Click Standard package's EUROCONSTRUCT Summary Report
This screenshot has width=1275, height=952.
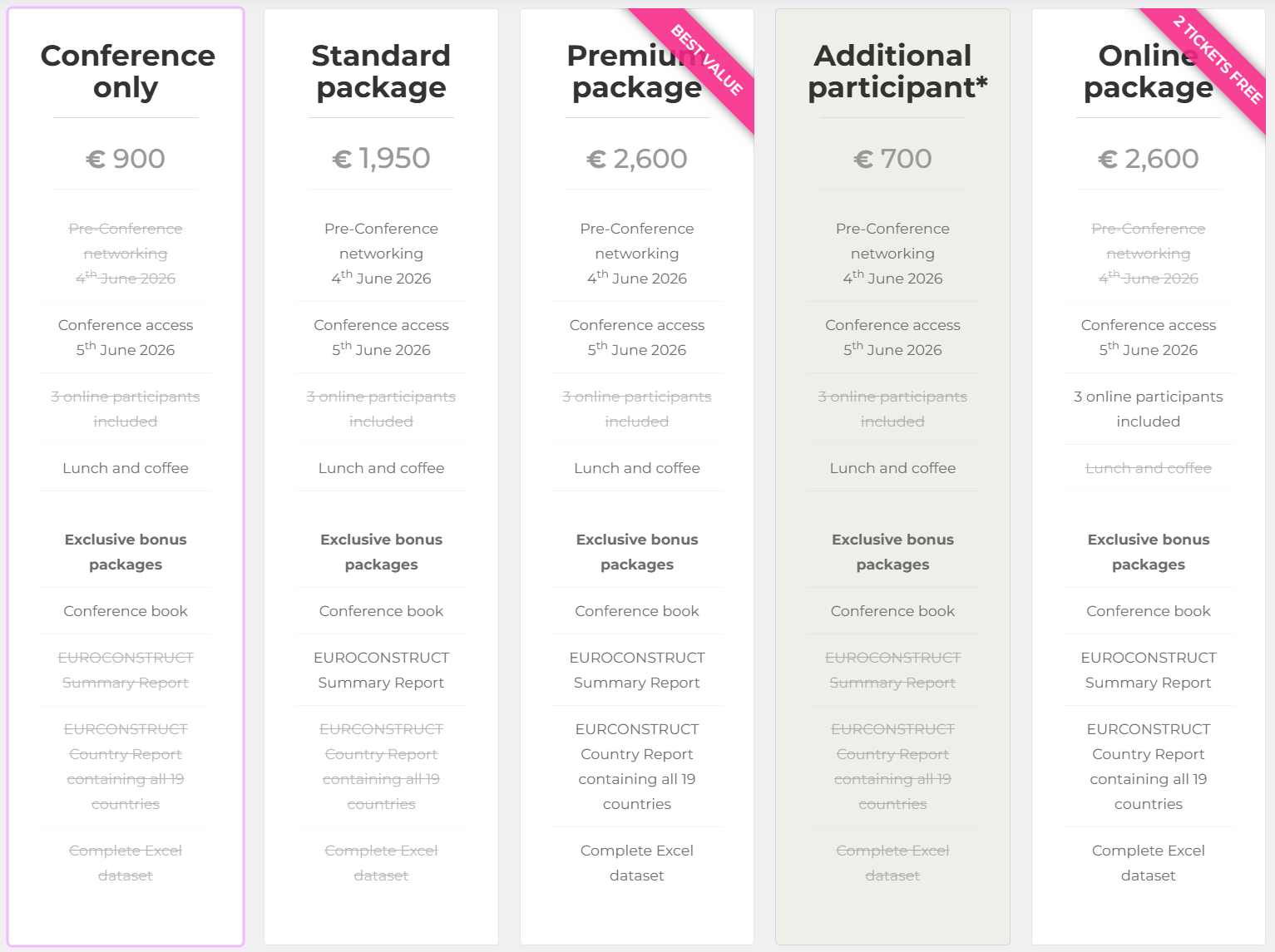click(381, 670)
